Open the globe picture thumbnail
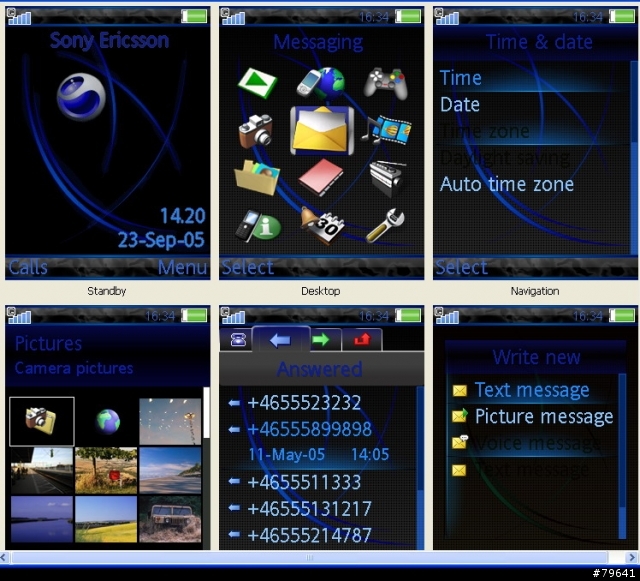Screen dimensions: 640x581 tap(107, 421)
